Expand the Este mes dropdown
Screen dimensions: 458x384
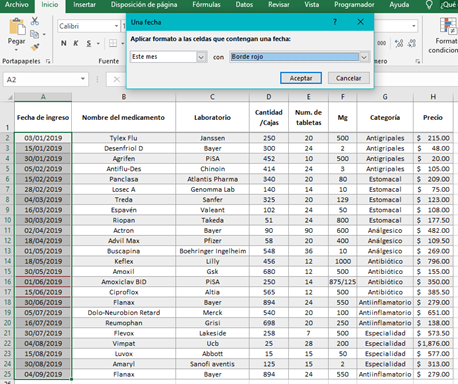(x=201, y=57)
